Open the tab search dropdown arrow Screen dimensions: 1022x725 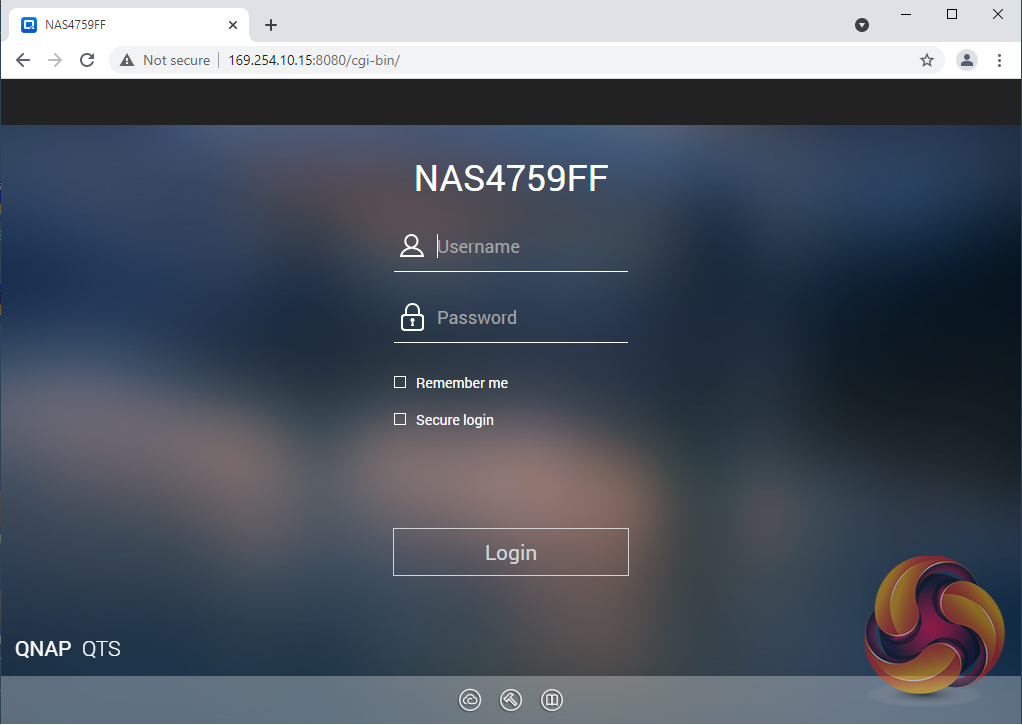[862, 25]
